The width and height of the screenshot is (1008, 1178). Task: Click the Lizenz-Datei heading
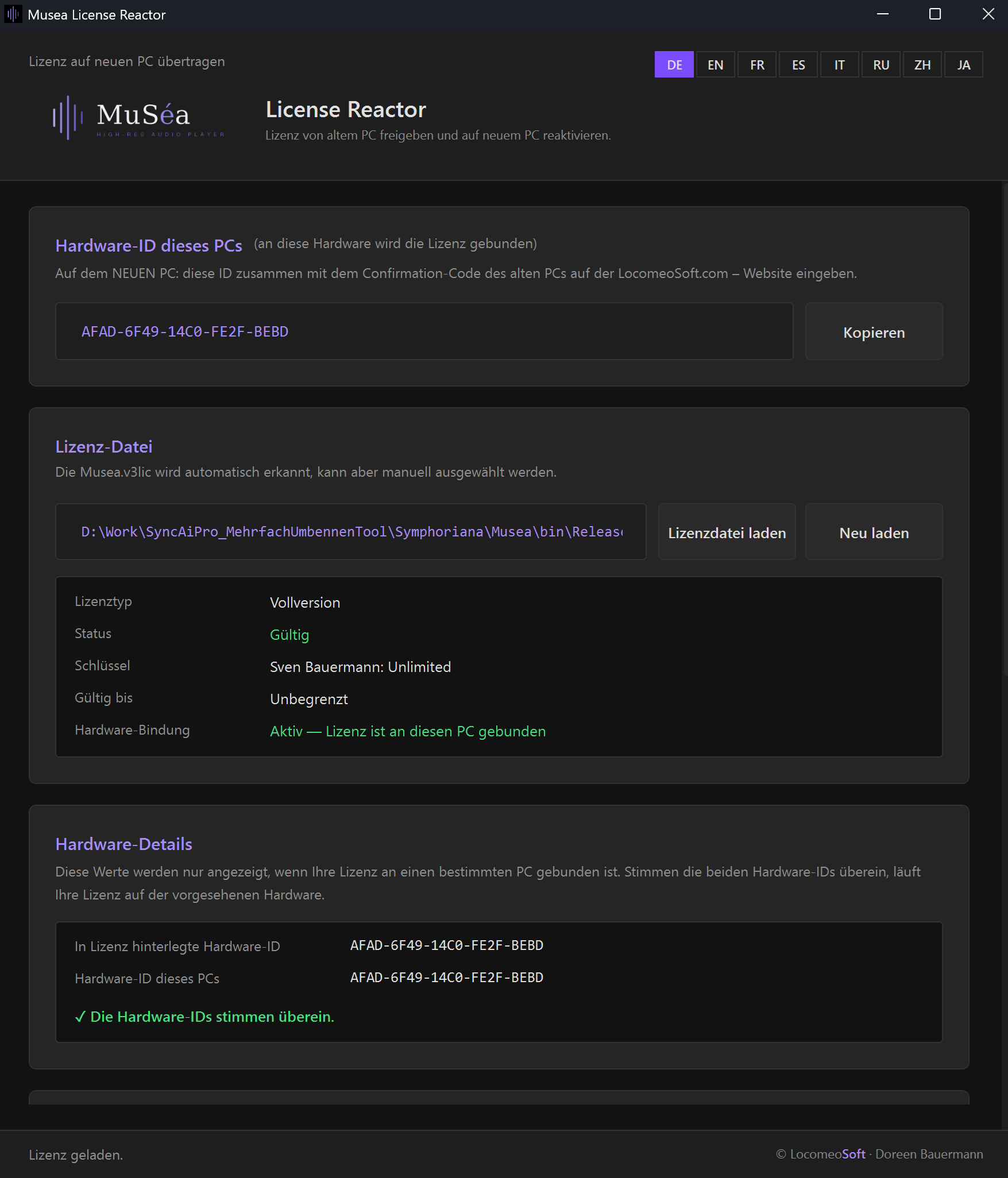[104, 446]
